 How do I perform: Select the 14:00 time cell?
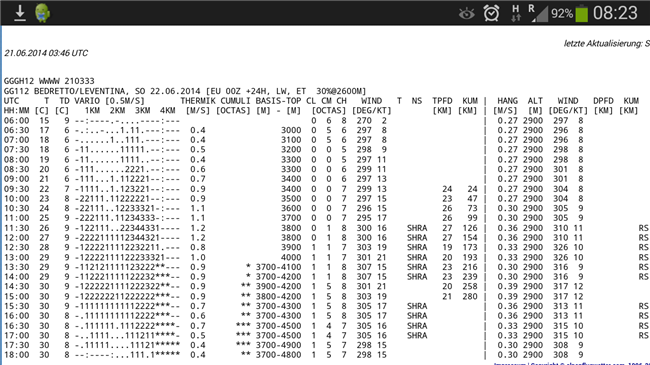coord(17,277)
